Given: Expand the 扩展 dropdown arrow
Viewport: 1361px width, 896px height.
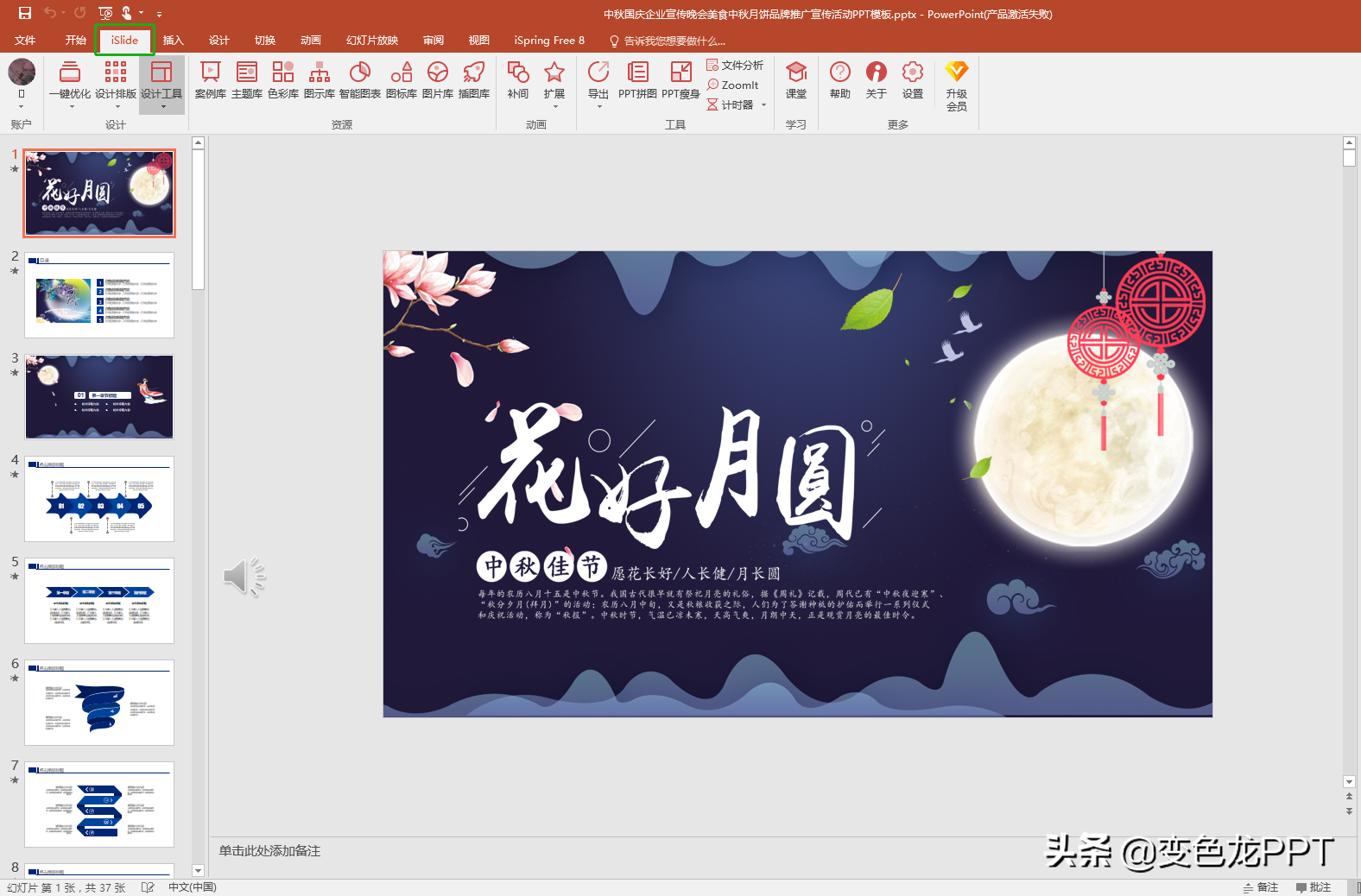Looking at the screenshot, I should pos(555,106).
